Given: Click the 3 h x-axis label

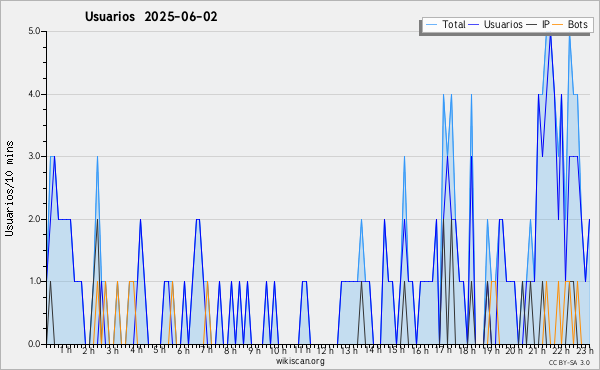Looking at the screenshot, I should [112, 350].
